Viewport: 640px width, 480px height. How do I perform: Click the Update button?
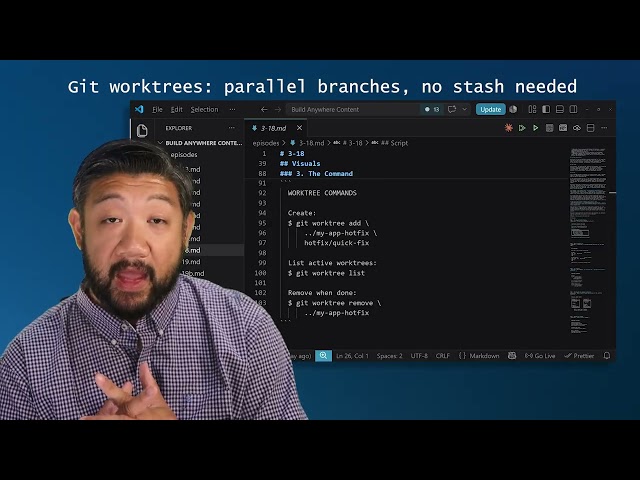pos(491,109)
